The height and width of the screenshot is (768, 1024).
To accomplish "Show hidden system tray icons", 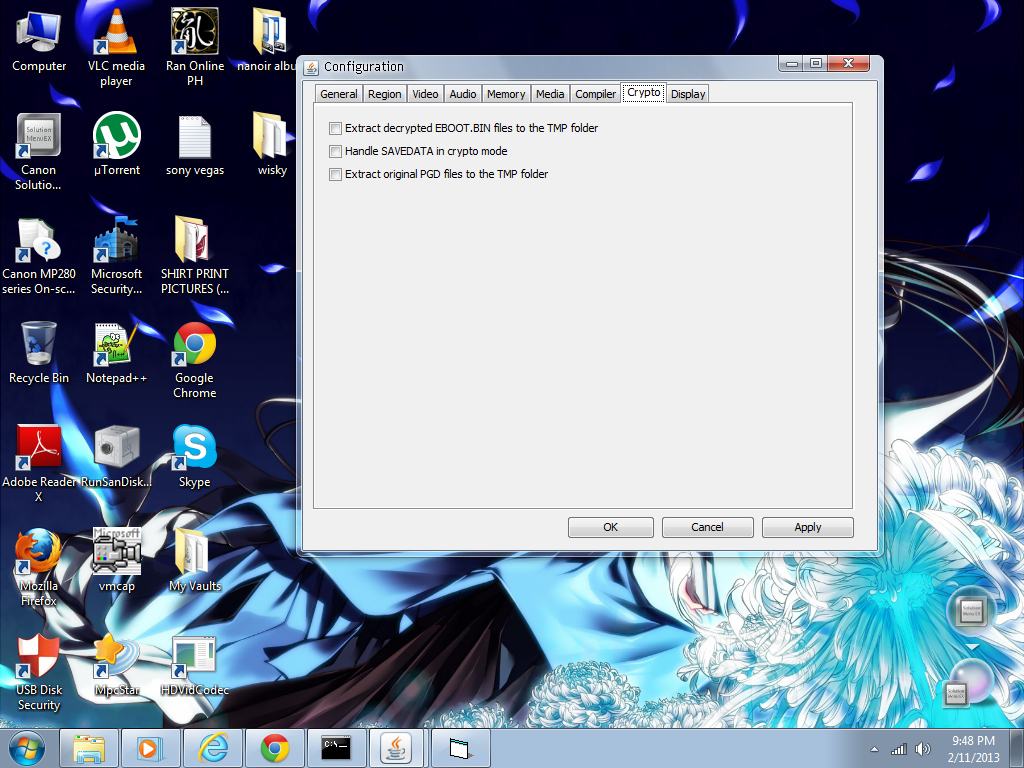I will (874, 749).
